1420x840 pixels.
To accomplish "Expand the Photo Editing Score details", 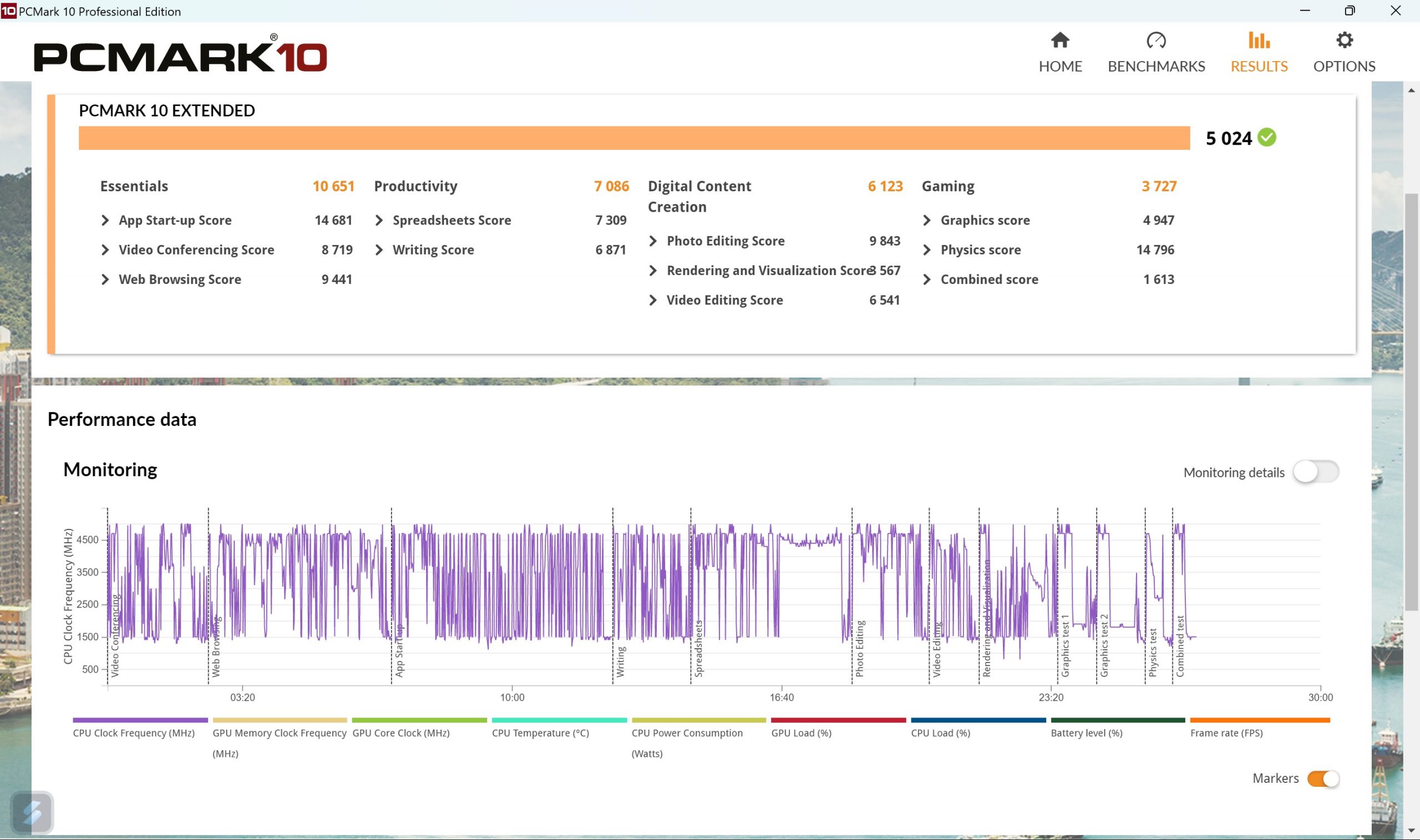I will (653, 241).
